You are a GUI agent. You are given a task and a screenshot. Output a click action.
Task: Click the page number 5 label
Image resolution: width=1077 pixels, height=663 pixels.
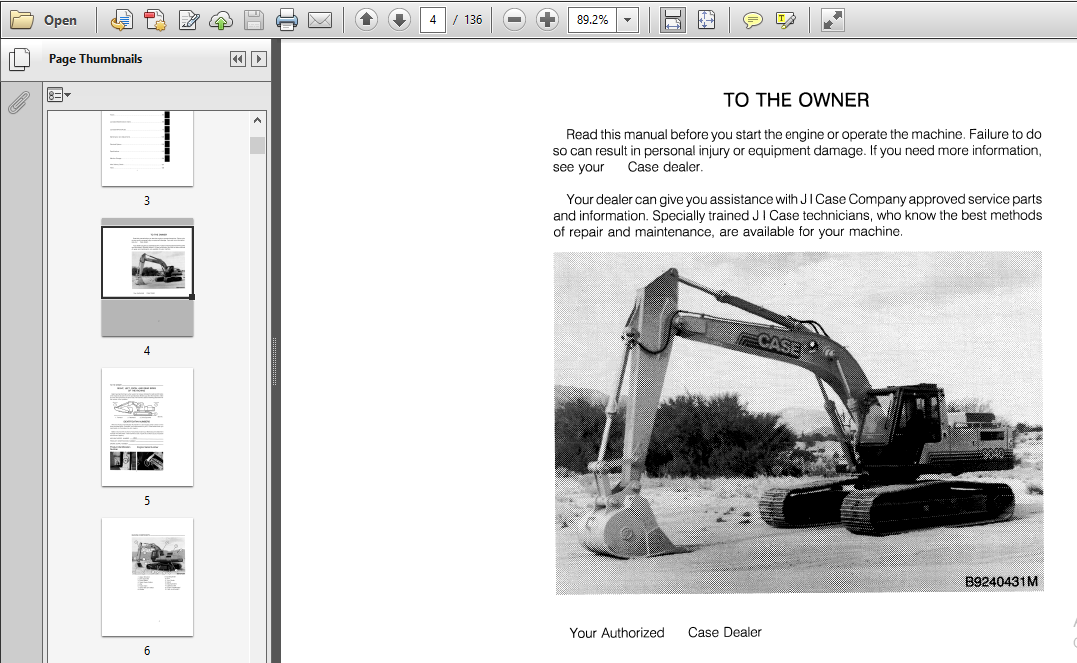(x=147, y=501)
